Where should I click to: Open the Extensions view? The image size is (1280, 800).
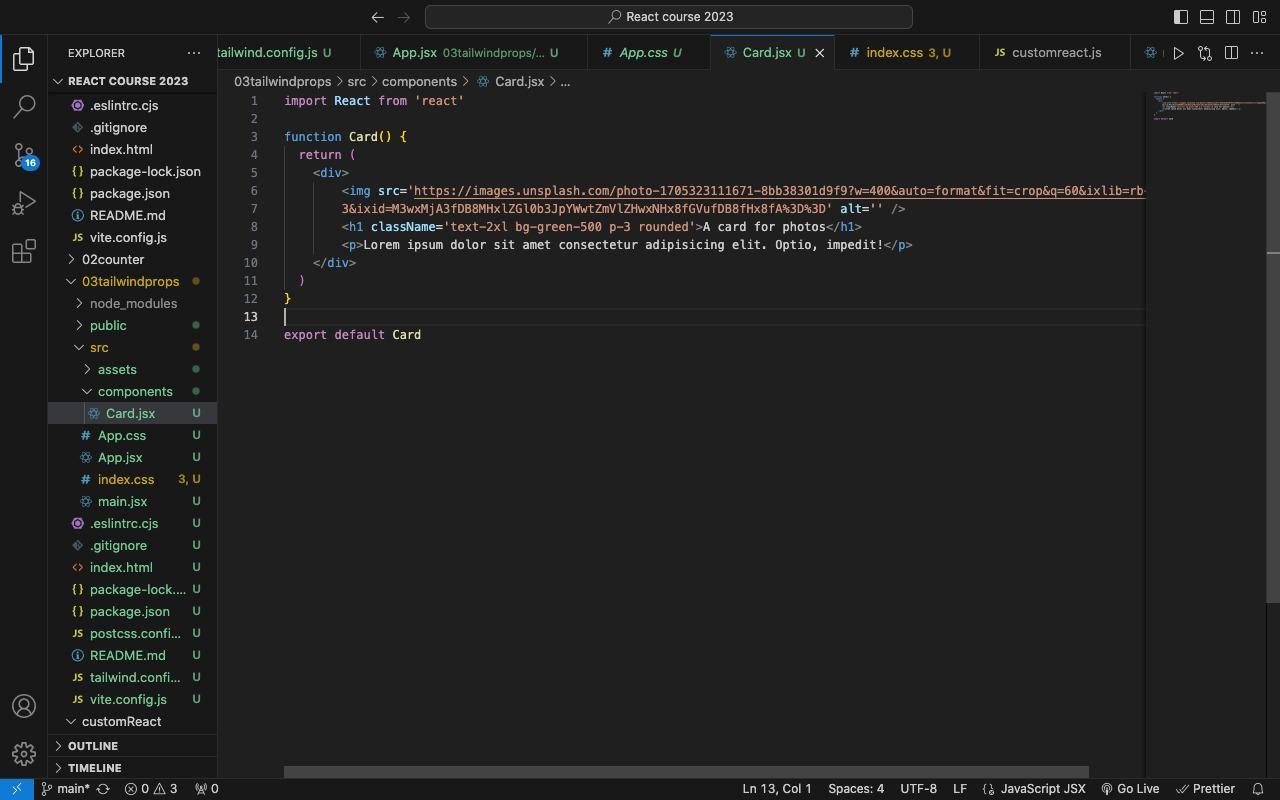pyautogui.click(x=24, y=251)
